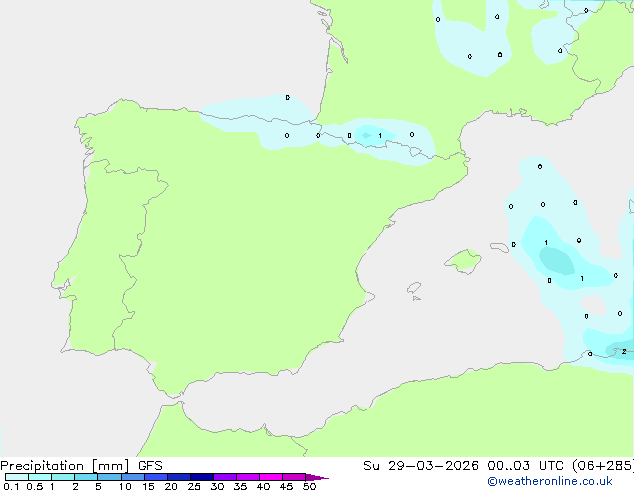This screenshot has height=490, width=634.
Task: Click the '45' legend scale label
Action: (x=286, y=486)
